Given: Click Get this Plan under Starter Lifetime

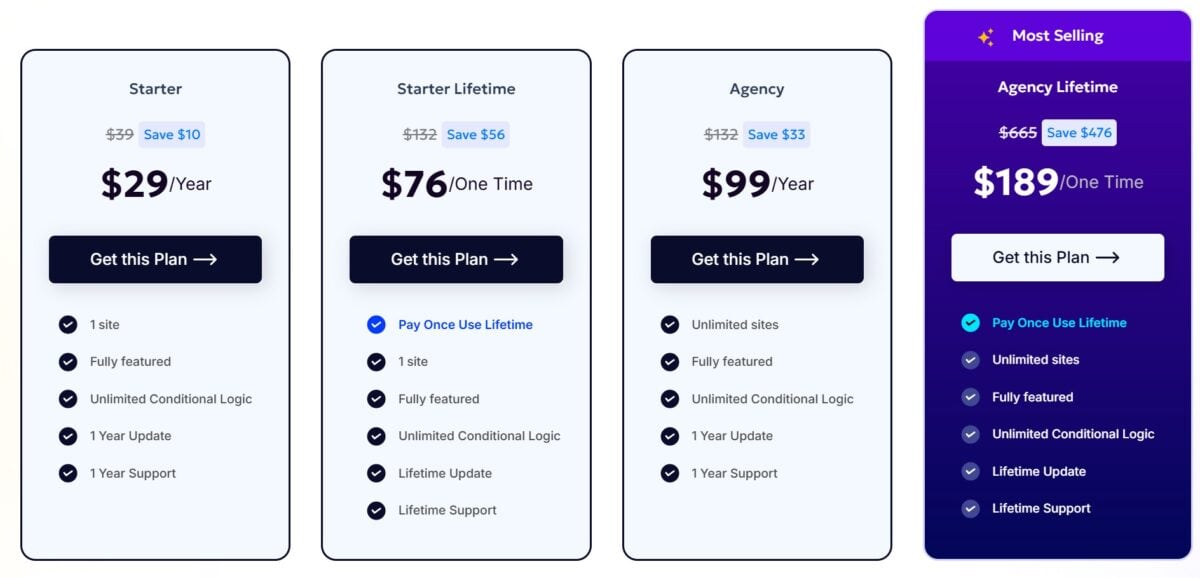Looking at the screenshot, I should pos(456,259).
